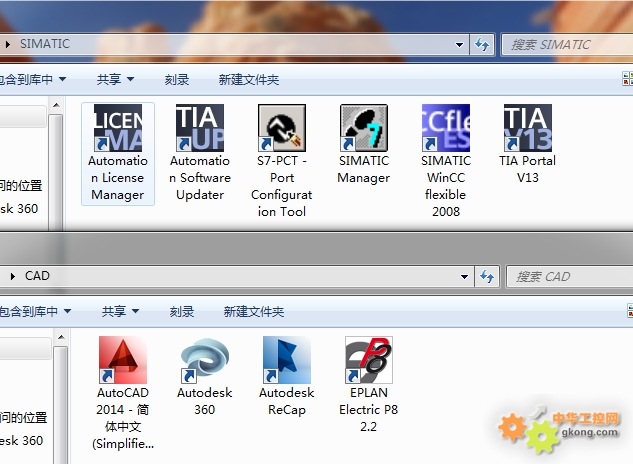
Task: Open Automation License Manager shortcut
Action: (118, 153)
